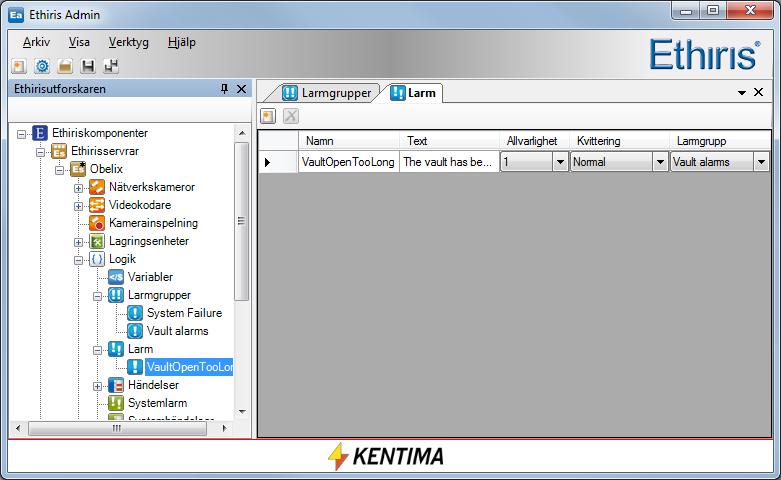Expand the Nätverkskameror node
781x480 pixels.
pyautogui.click(x=78, y=188)
